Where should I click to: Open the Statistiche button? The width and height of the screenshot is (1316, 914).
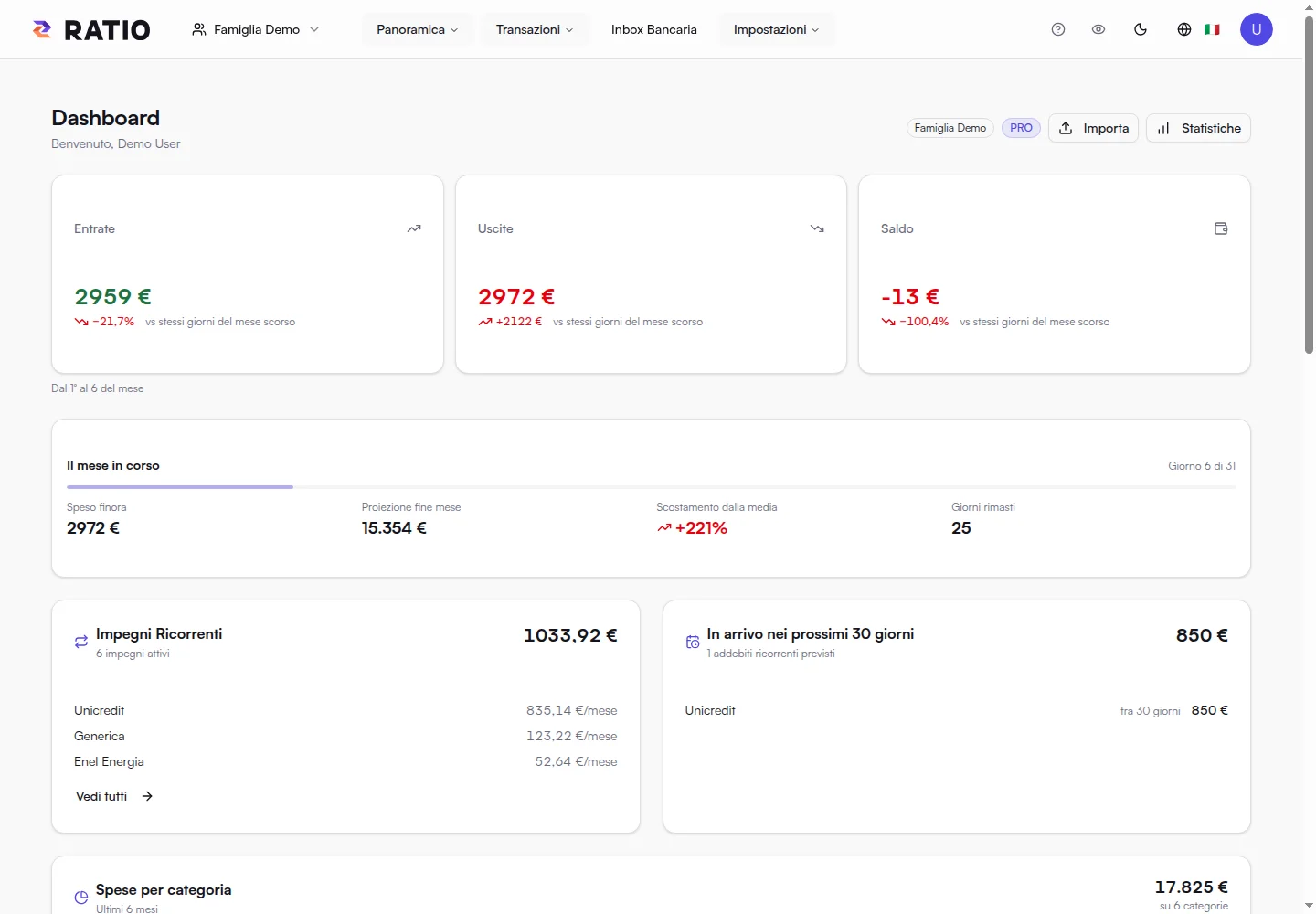(x=1199, y=128)
